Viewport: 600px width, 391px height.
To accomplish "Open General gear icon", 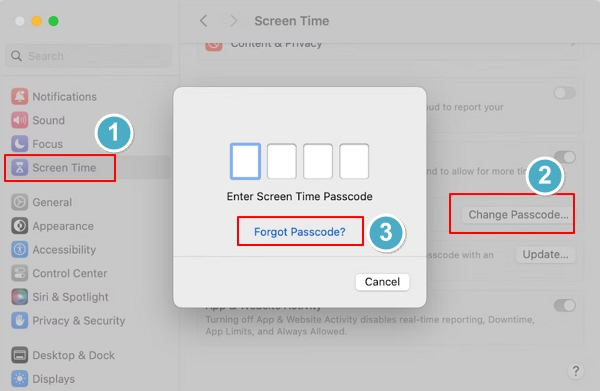I will [20, 202].
